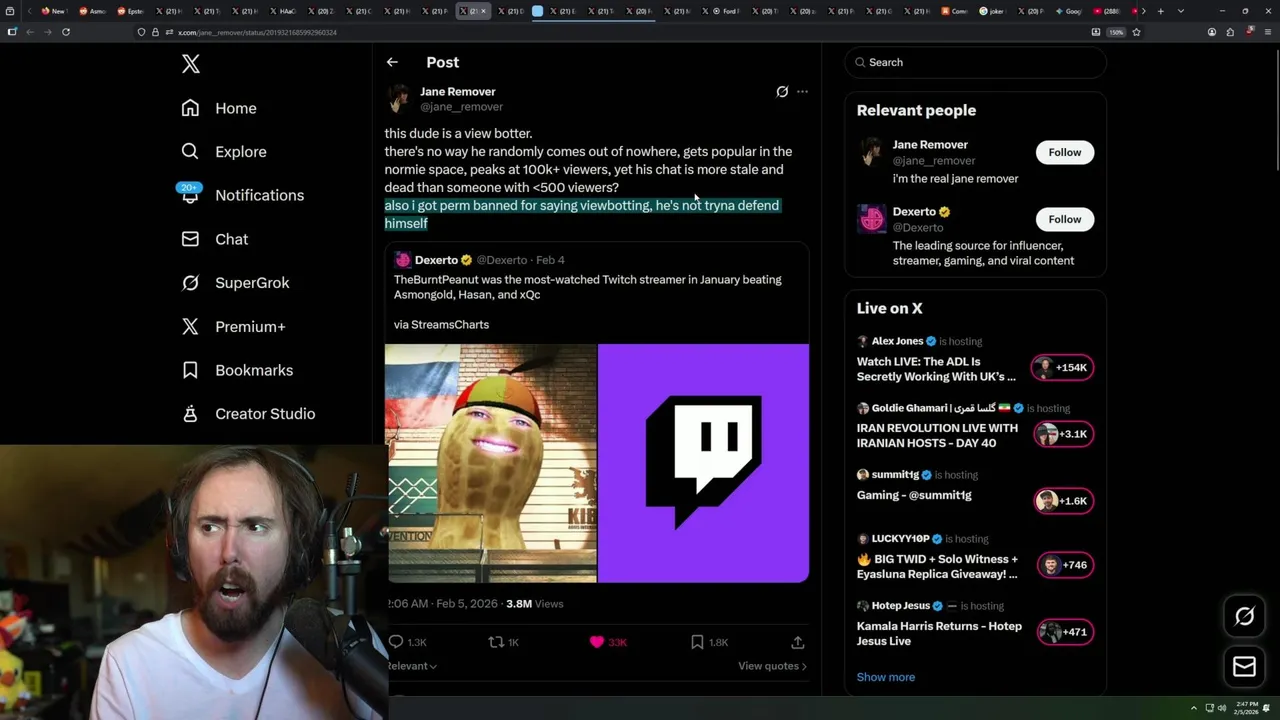This screenshot has height=720, width=1280.
Task: Click the share post icon
Action: (798, 642)
